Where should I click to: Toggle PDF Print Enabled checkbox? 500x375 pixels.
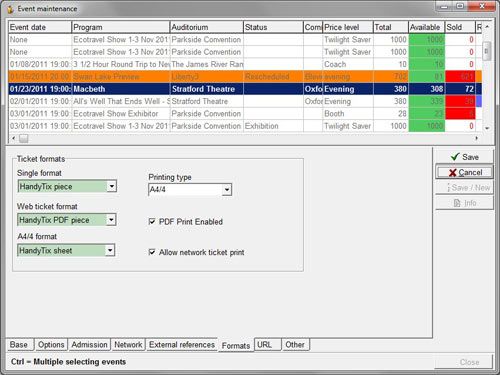152,221
